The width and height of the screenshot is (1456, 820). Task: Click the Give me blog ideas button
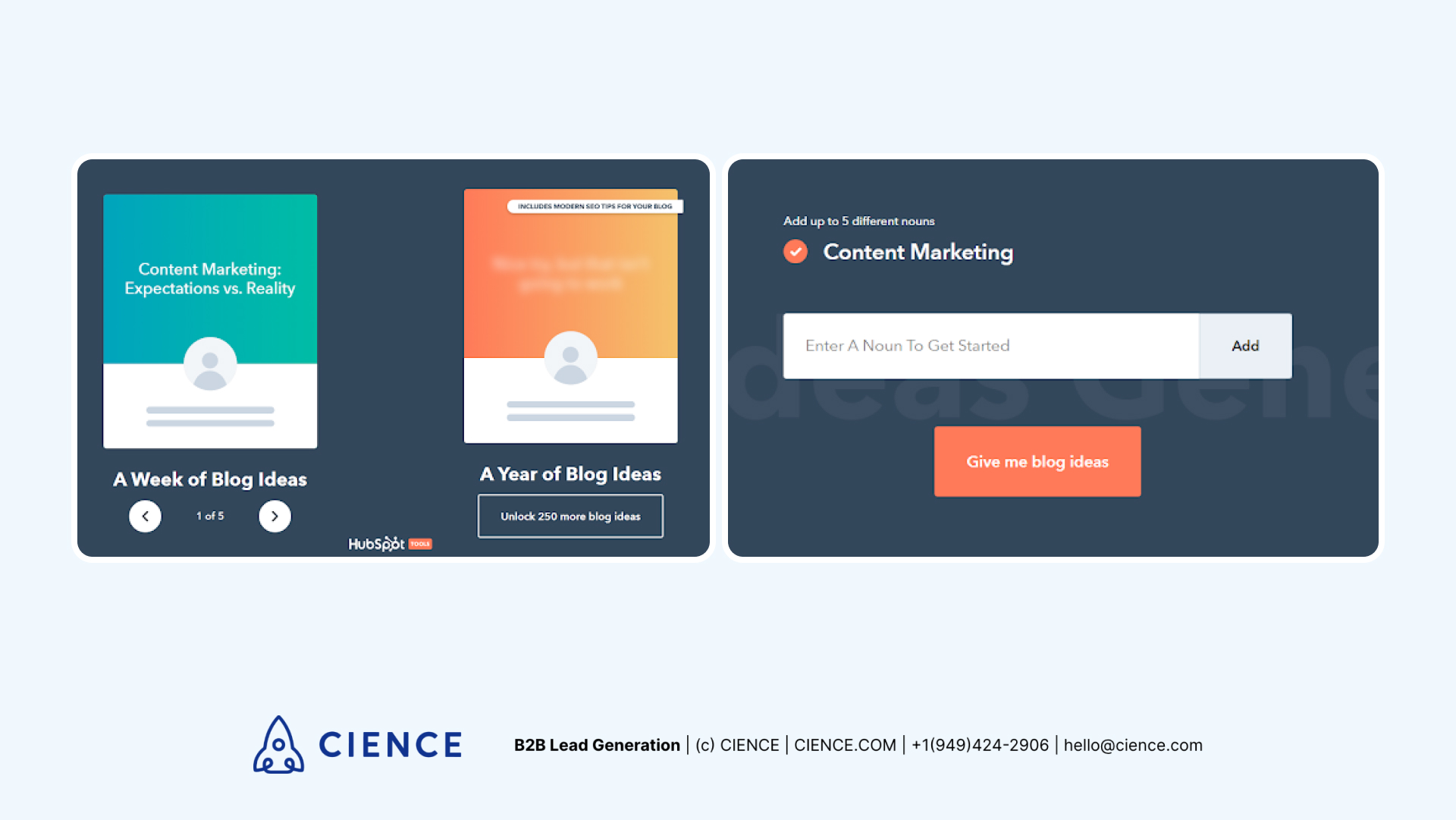point(1037,461)
